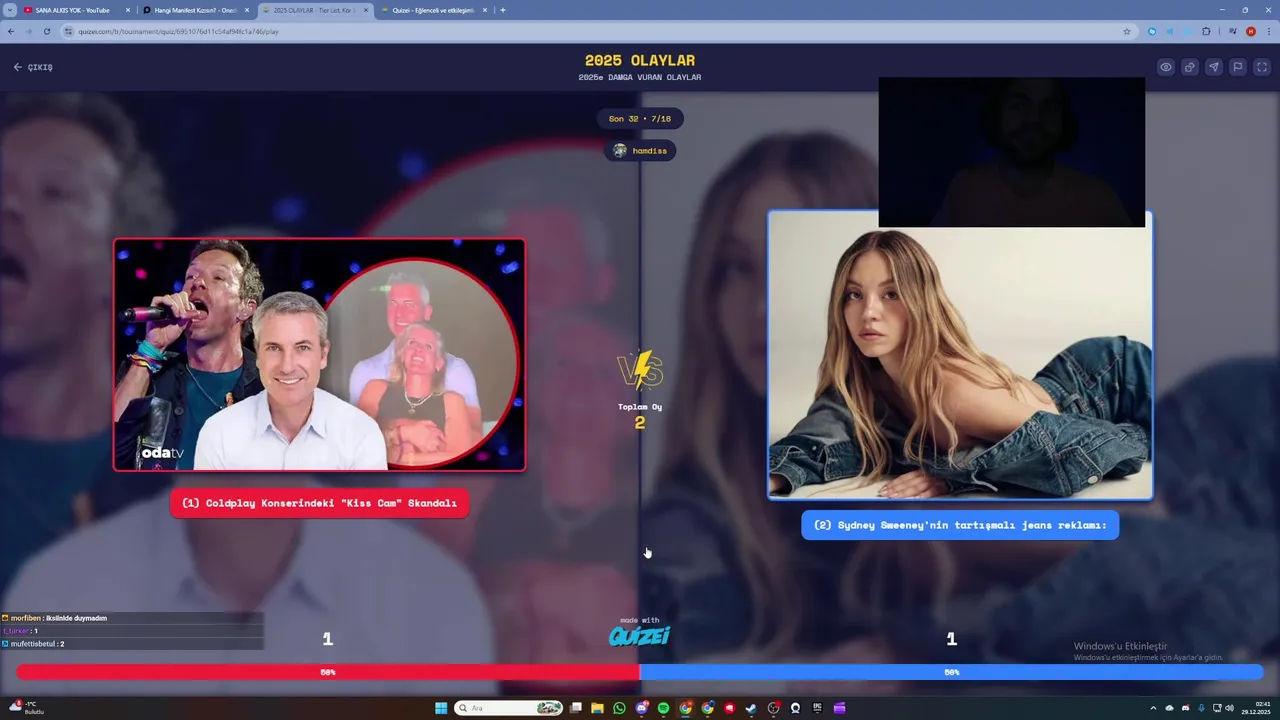
Task: Open Steam from the taskbar
Action: pos(752,708)
